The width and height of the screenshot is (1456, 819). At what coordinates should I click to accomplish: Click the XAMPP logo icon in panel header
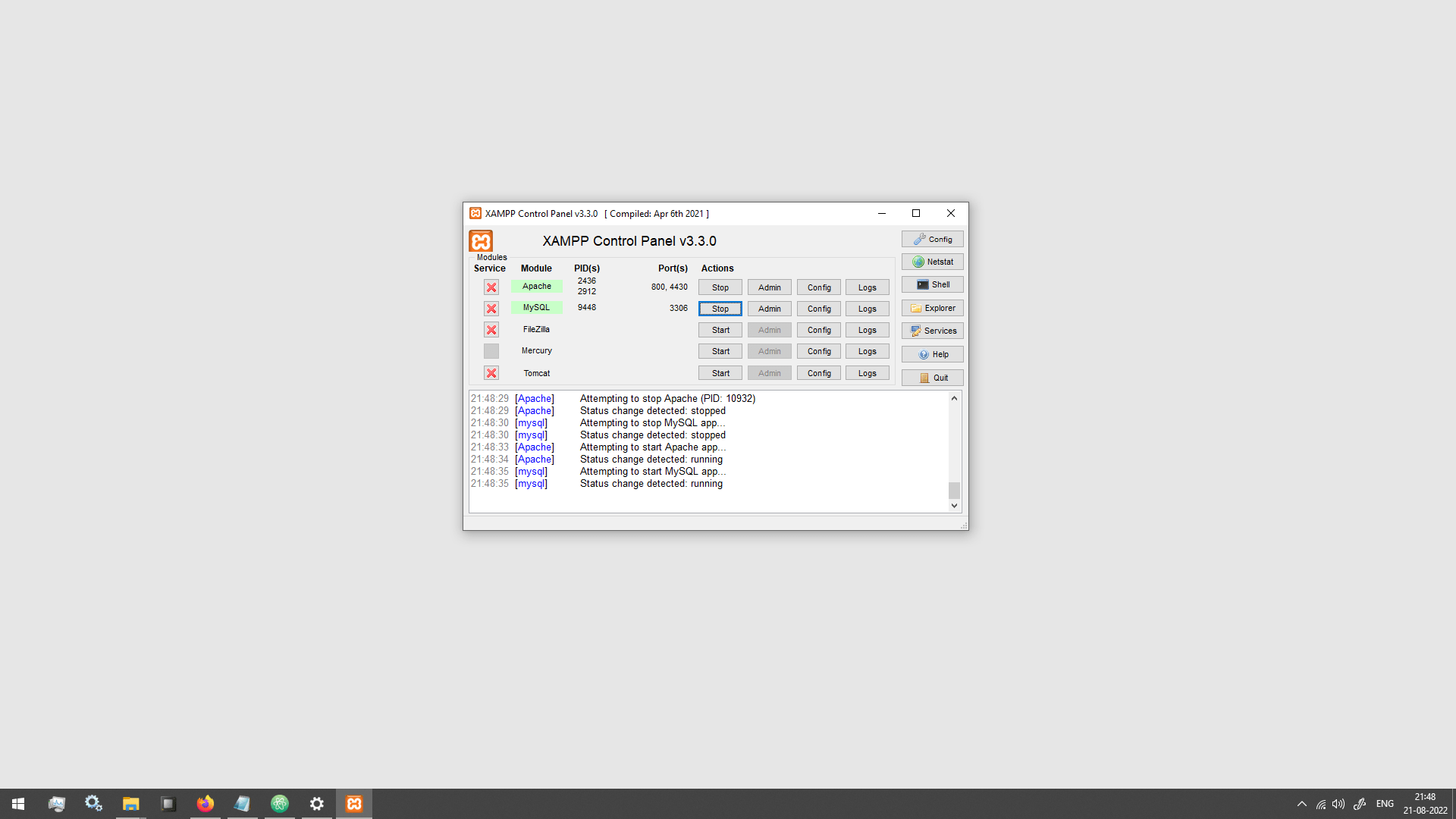coord(481,241)
